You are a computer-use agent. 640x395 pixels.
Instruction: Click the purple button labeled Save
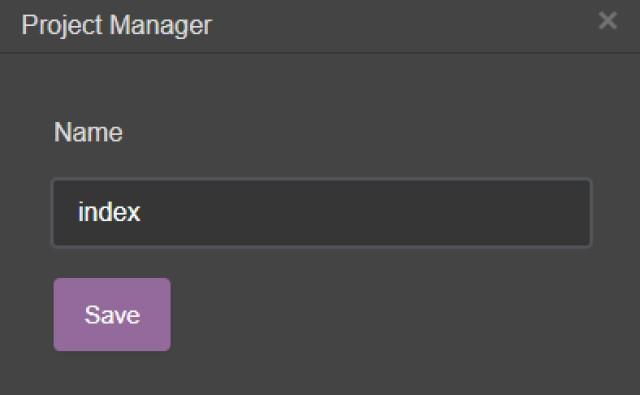tap(112, 314)
